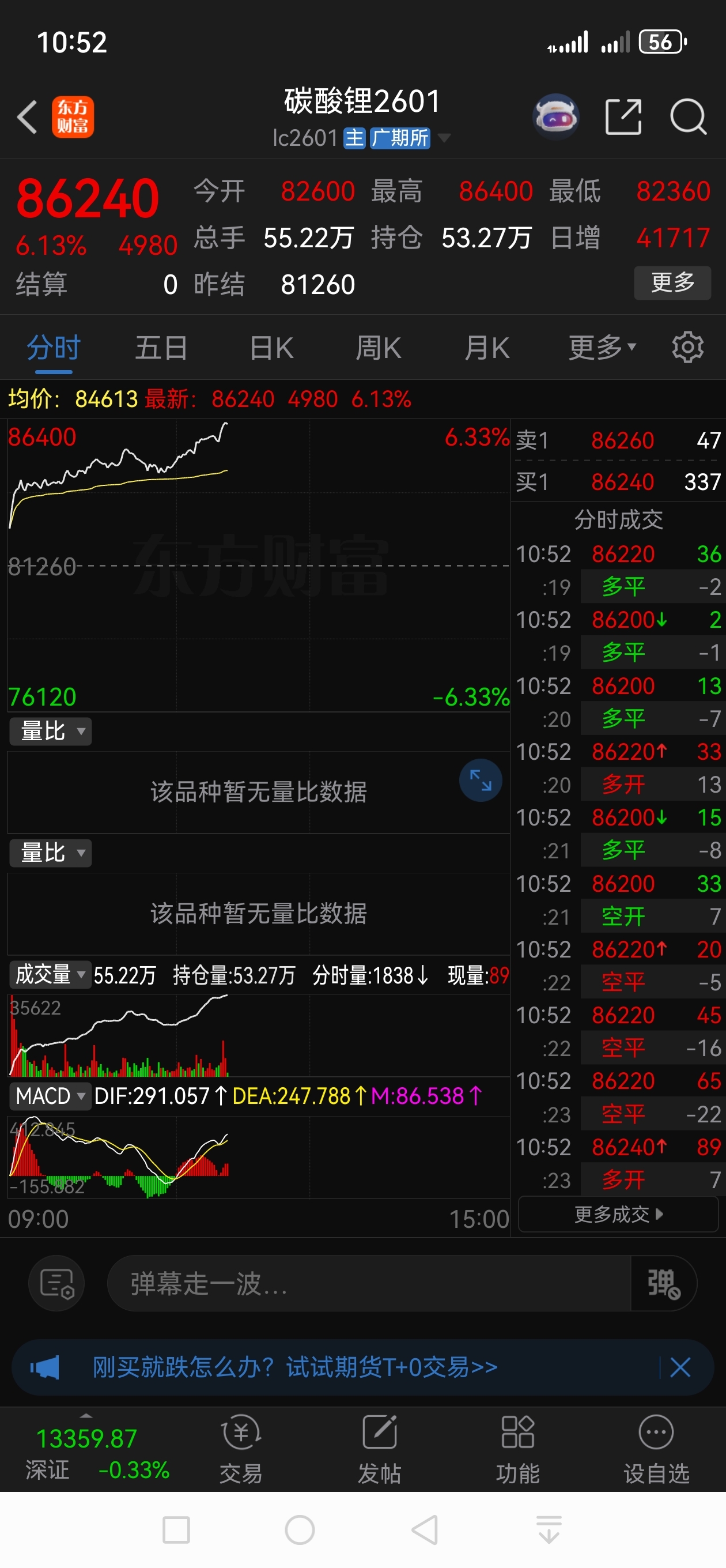
Task: Close the T+0 promotion banner
Action: pyautogui.click(x=680, y=1368)
